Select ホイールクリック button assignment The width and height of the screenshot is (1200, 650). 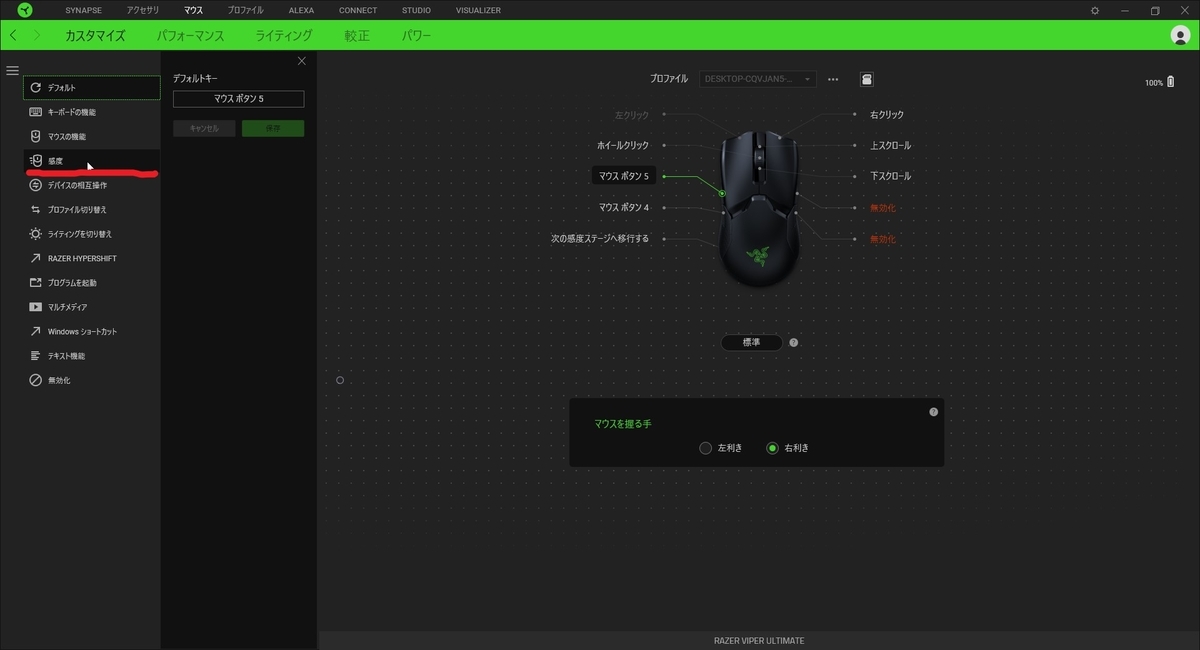click(623, 146)
